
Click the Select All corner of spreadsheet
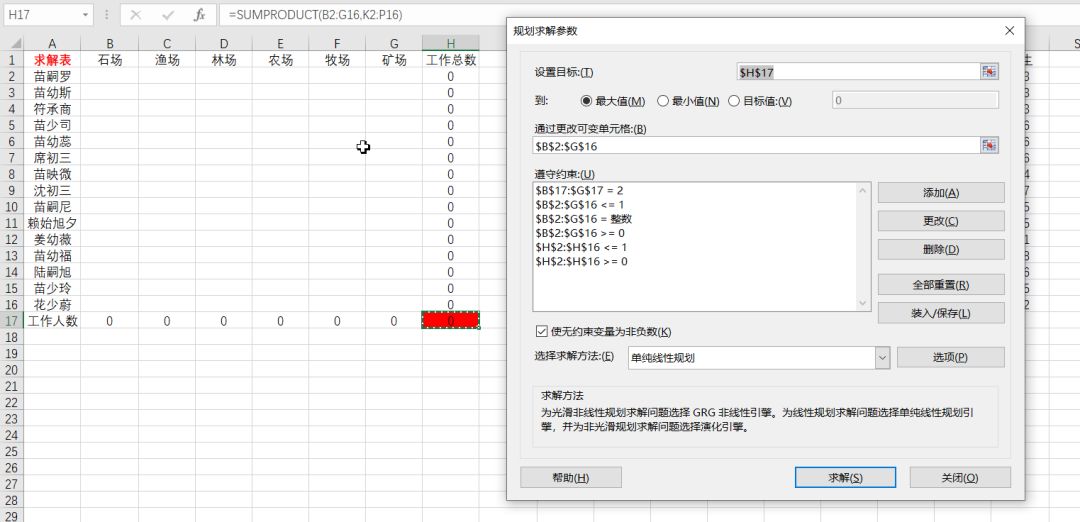click(x=11, y=44)
